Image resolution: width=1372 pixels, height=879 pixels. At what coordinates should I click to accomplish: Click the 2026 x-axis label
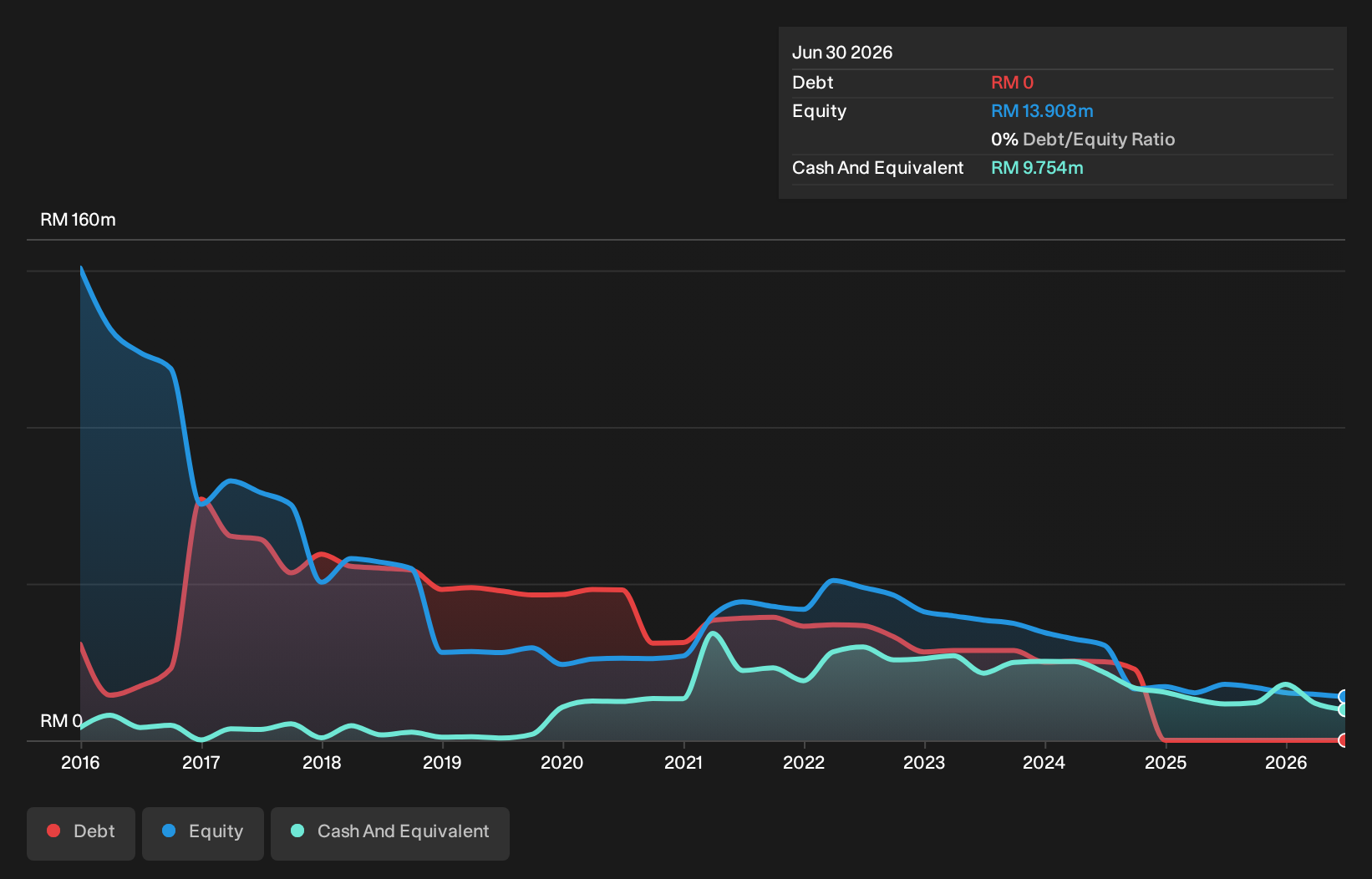(1286, 762)
